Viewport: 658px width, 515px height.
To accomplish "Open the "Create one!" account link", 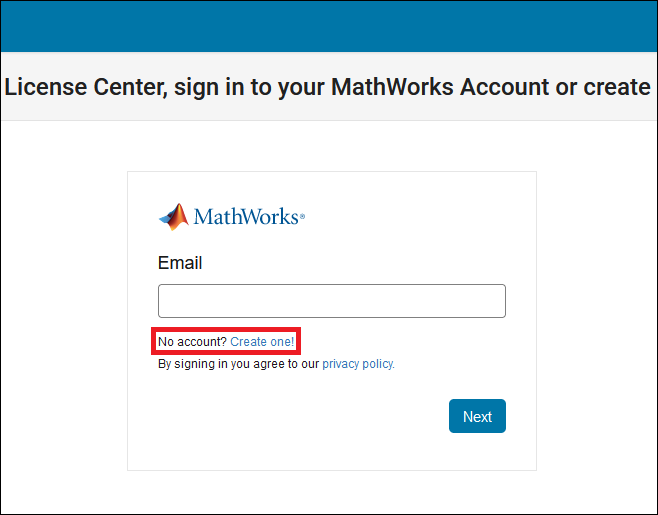I will (262, 342).
